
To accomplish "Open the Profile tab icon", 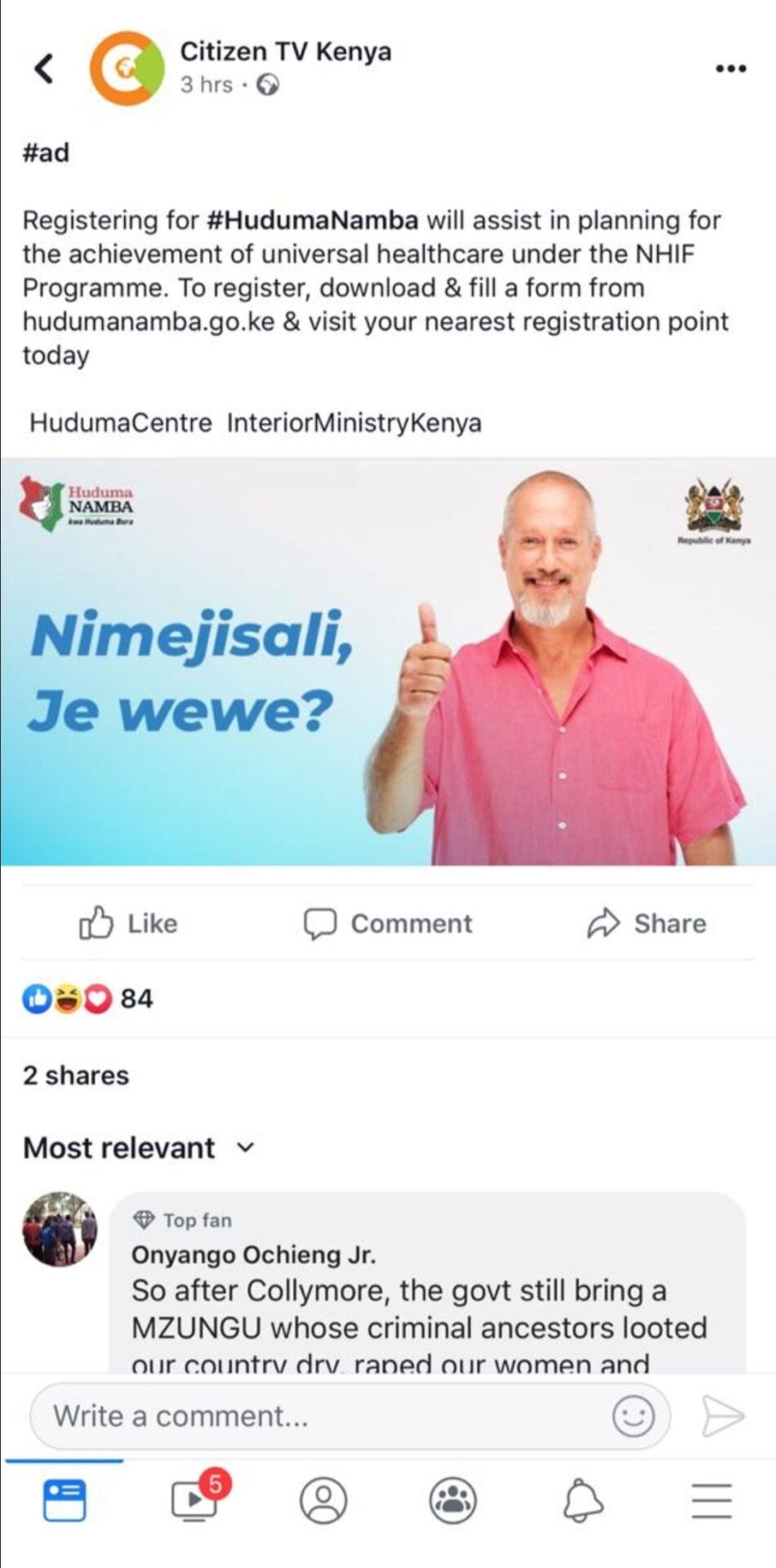I will (x=323, y=1500).
